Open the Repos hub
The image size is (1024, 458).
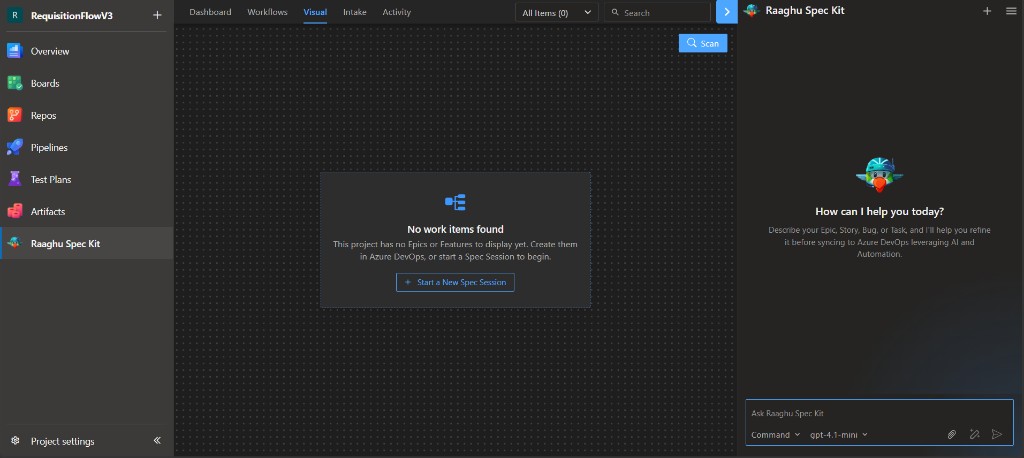tap(86, 115)
